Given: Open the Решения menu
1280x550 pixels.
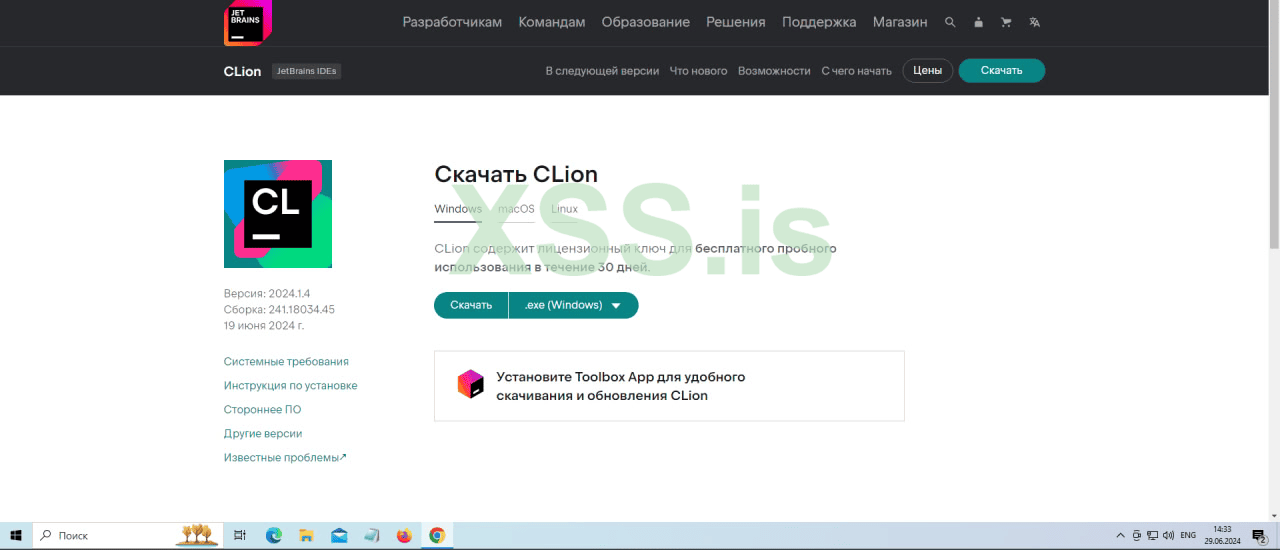Looking at the screenshot, I should 736,22.
